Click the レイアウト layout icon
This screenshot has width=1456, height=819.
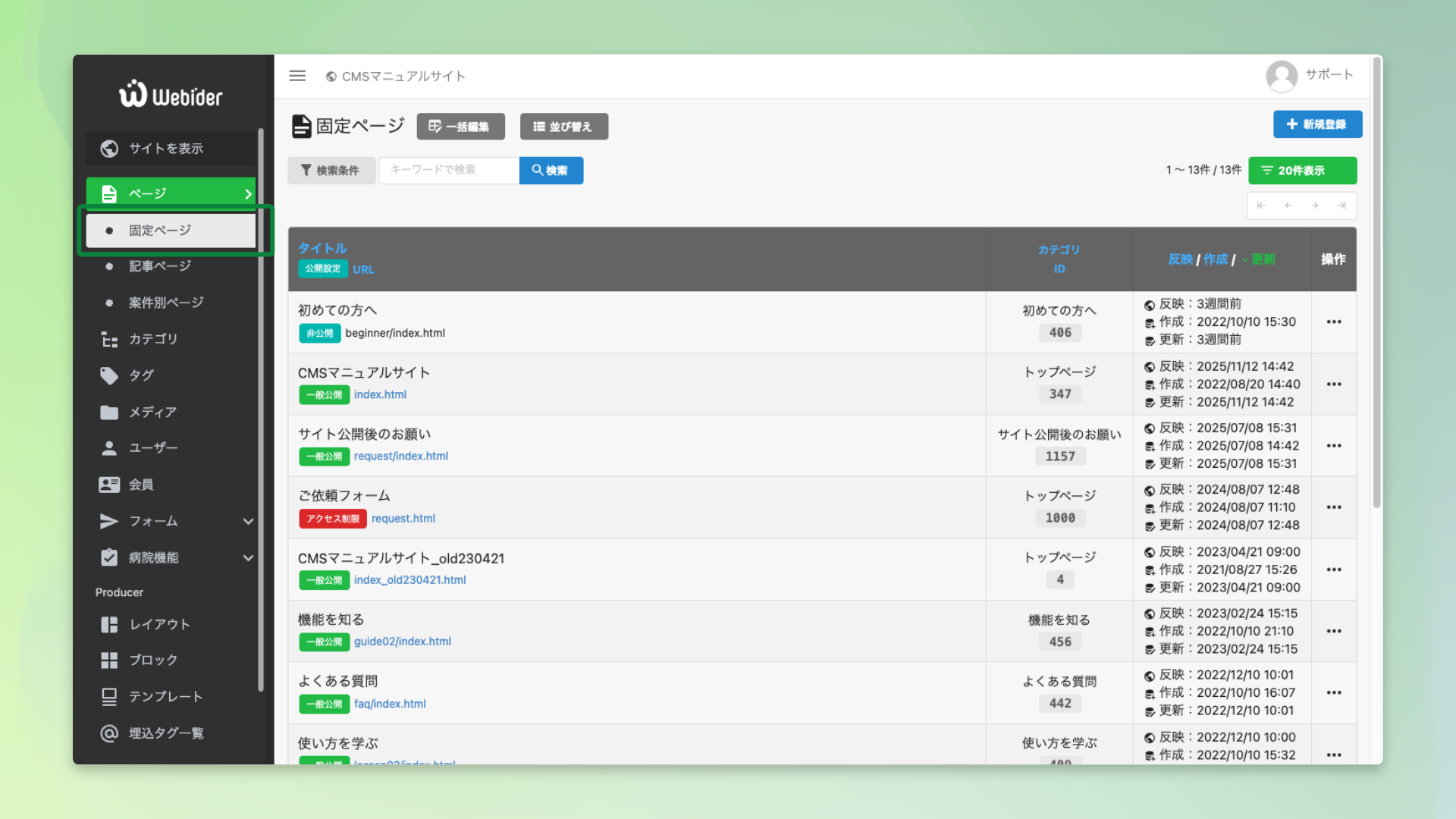coord(109,624)
